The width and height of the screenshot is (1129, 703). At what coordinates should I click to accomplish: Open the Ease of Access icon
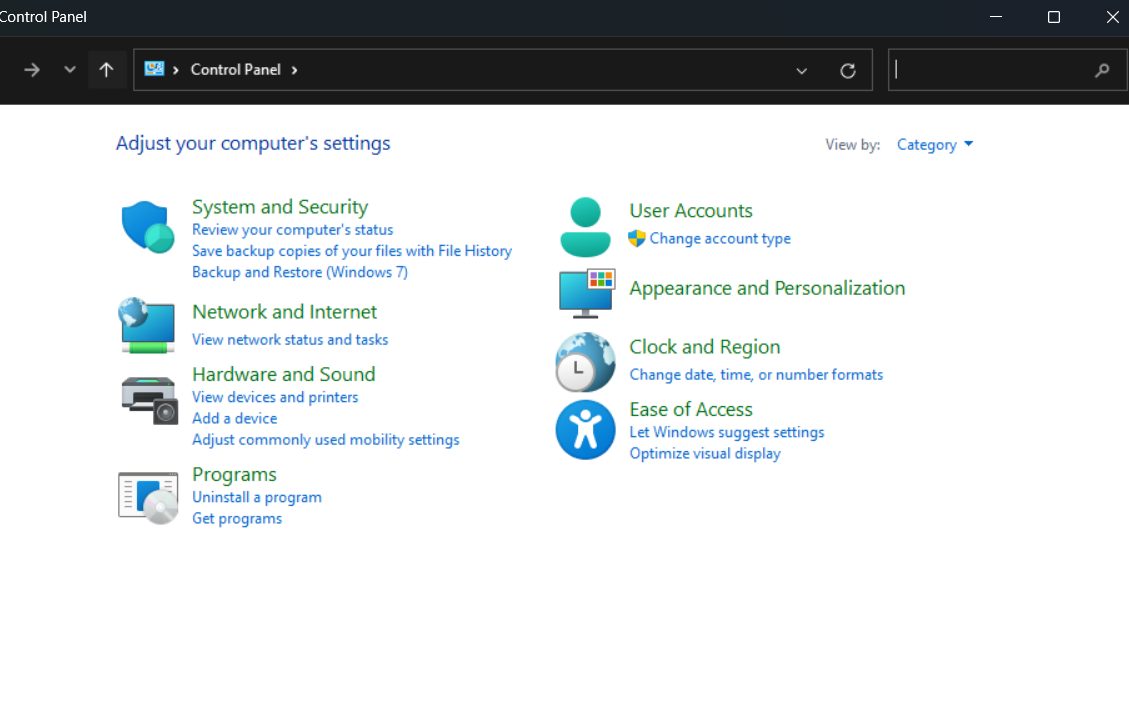click(585, 430)
